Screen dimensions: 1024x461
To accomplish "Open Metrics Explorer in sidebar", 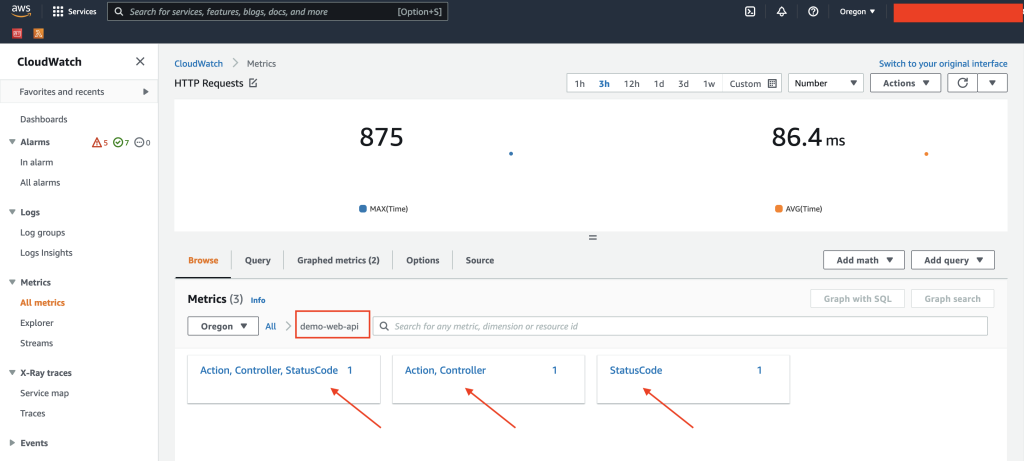I will [x=37, y=323].
